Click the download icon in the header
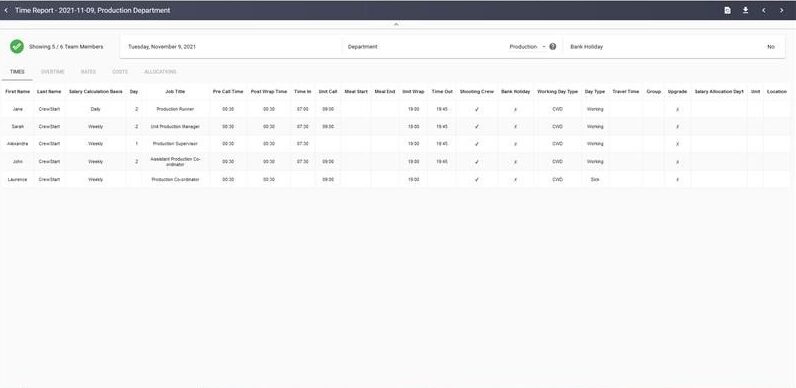The height and width of the screenshot is (388, 796). tap(745, 10)
